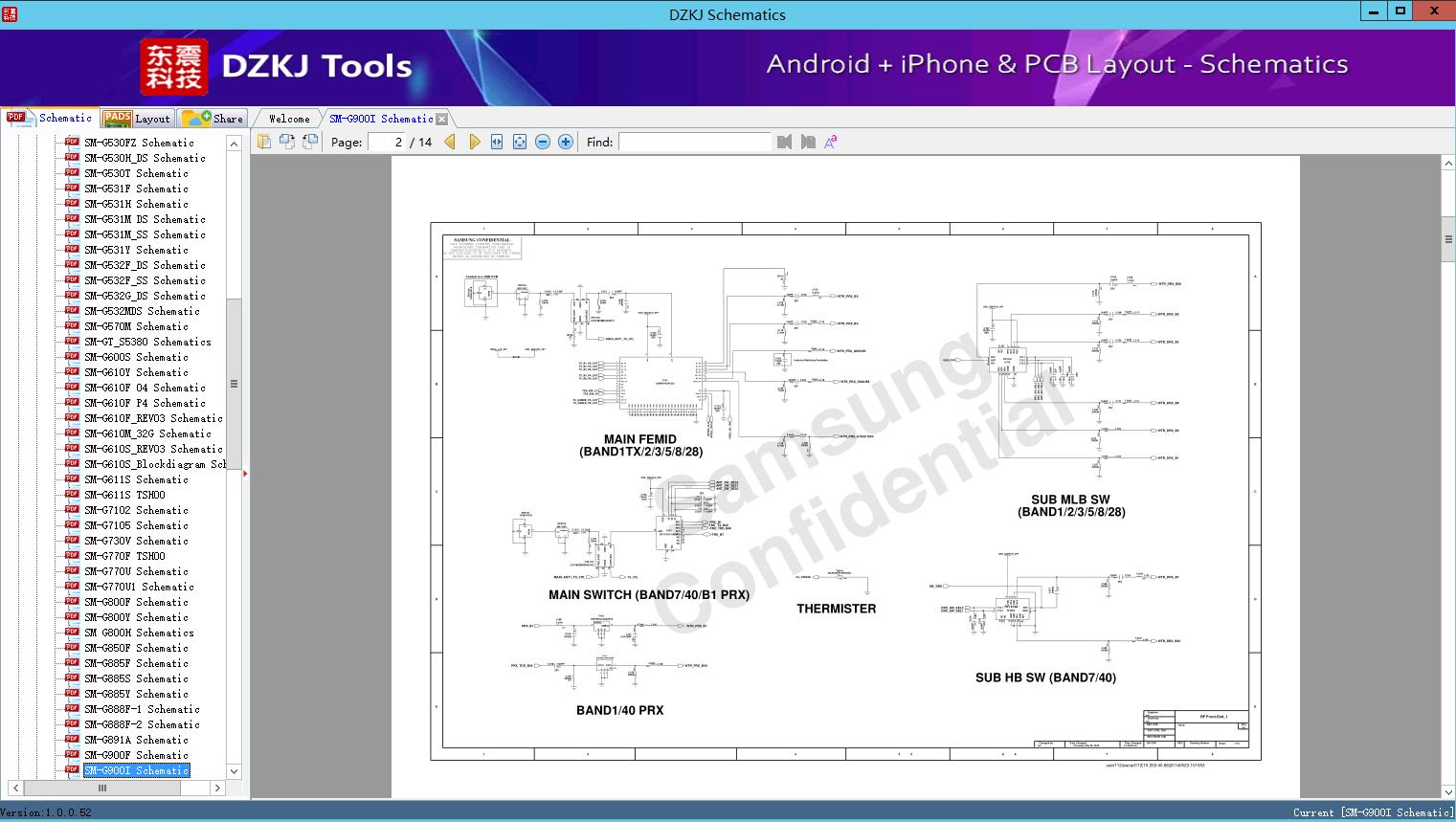Fit whole page icon
This screenshot has width=1456, height=822.
tap(520, 142)
